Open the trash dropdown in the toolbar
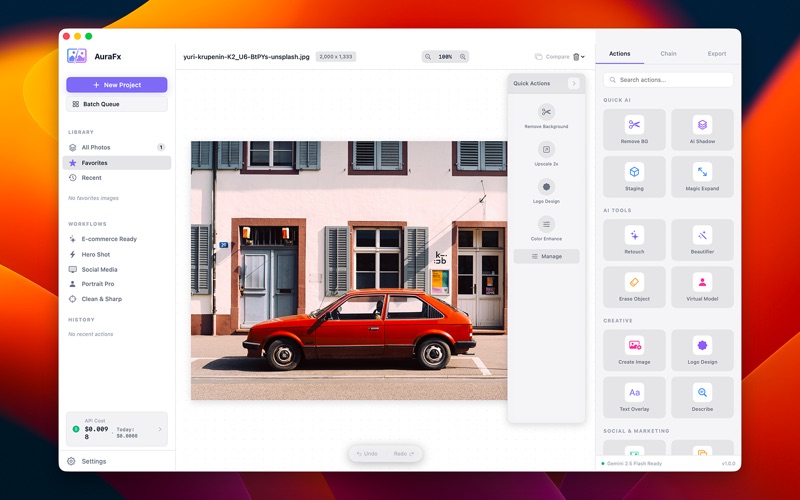 click(x=579, y=57)
